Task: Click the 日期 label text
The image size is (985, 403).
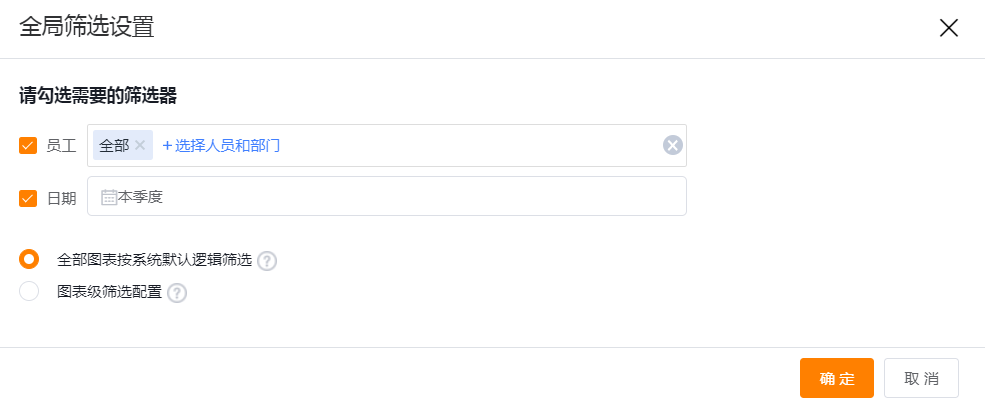Action: click(62, 199)
